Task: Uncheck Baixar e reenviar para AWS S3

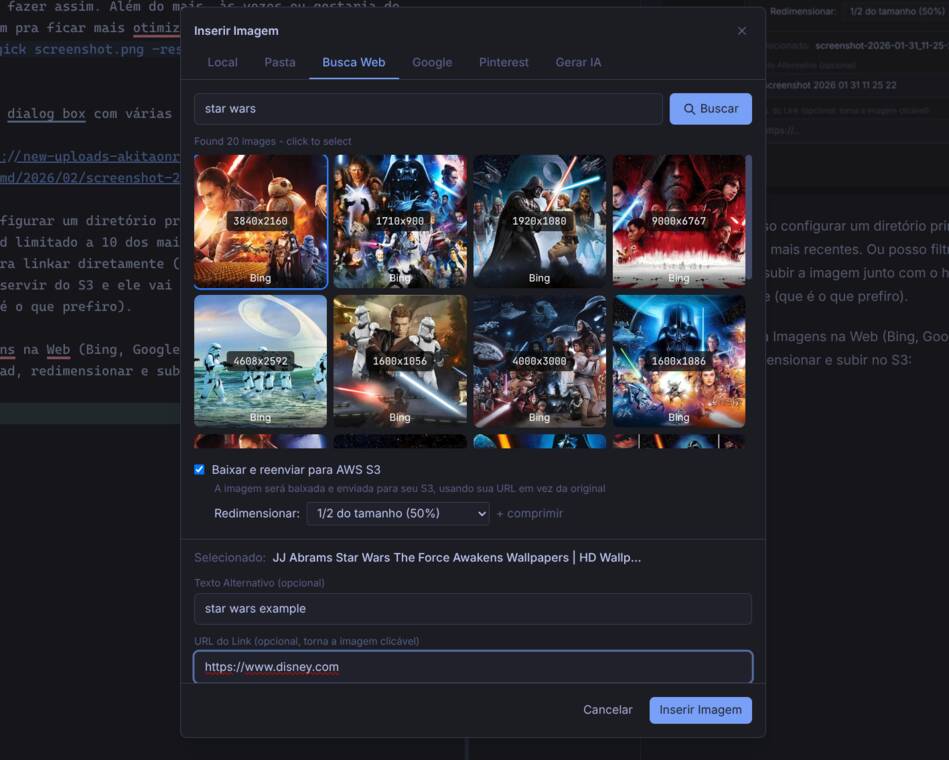Action: [x=200, y=470]
